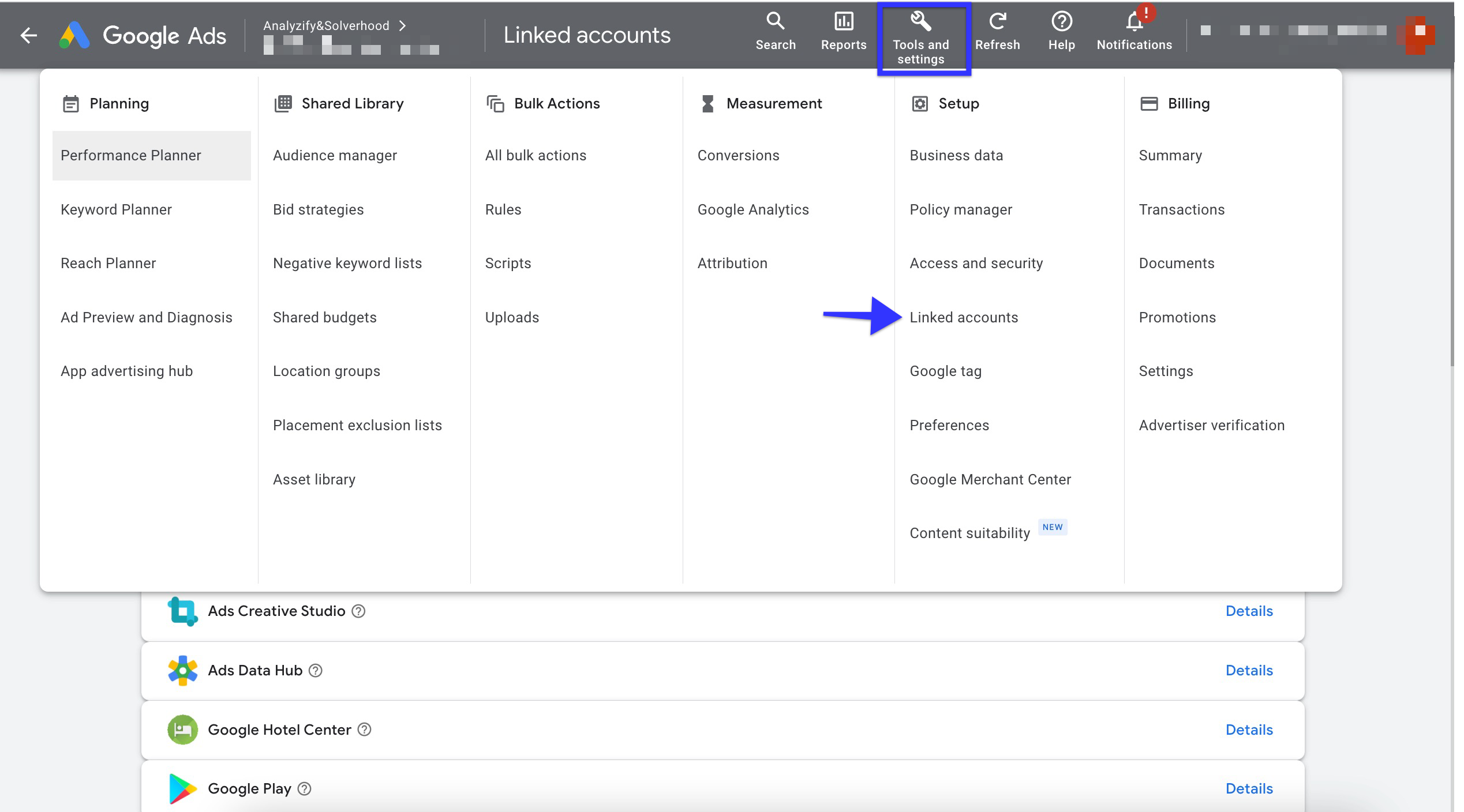Open Google tag
This screenshot has height=812, width=1464.
click(x=945, y=371)
